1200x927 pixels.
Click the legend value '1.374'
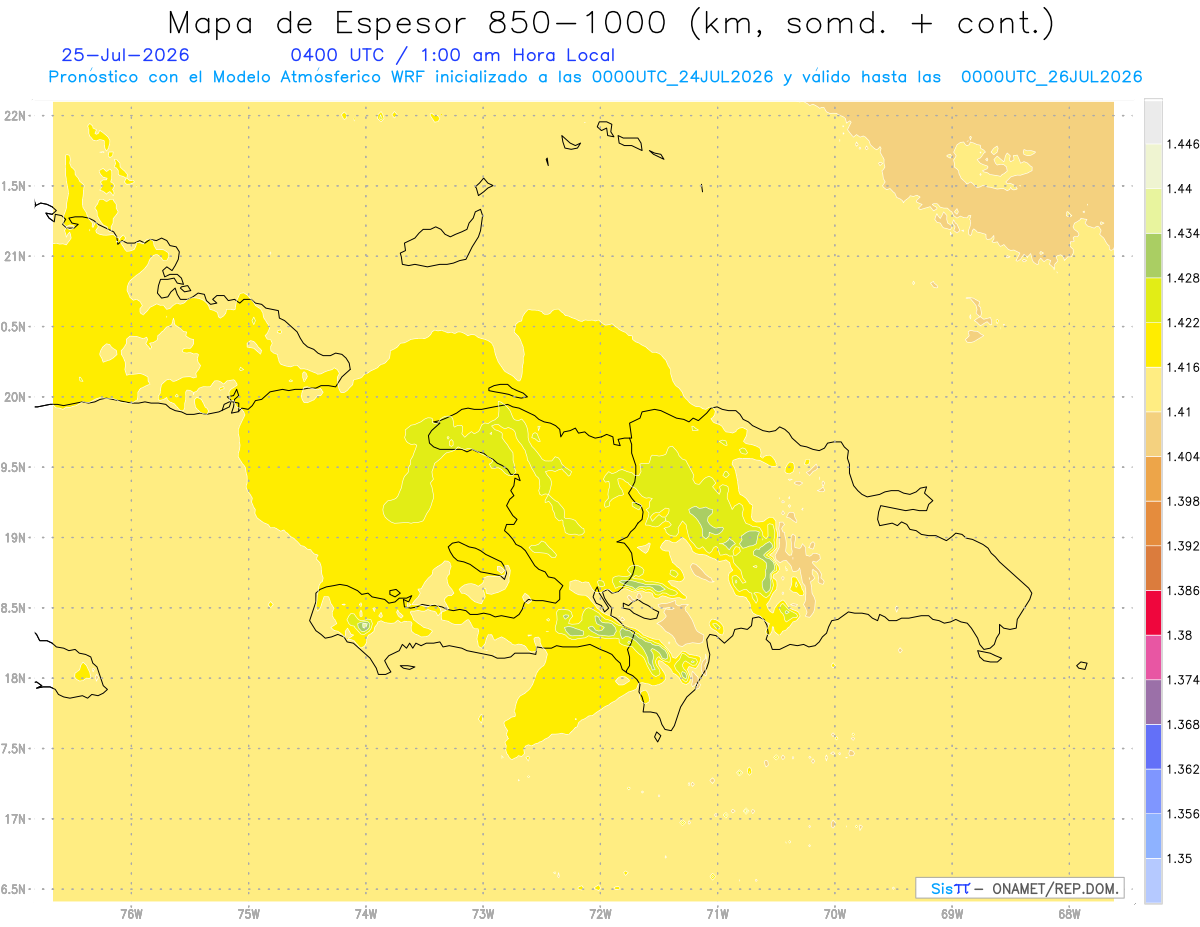1183,680
